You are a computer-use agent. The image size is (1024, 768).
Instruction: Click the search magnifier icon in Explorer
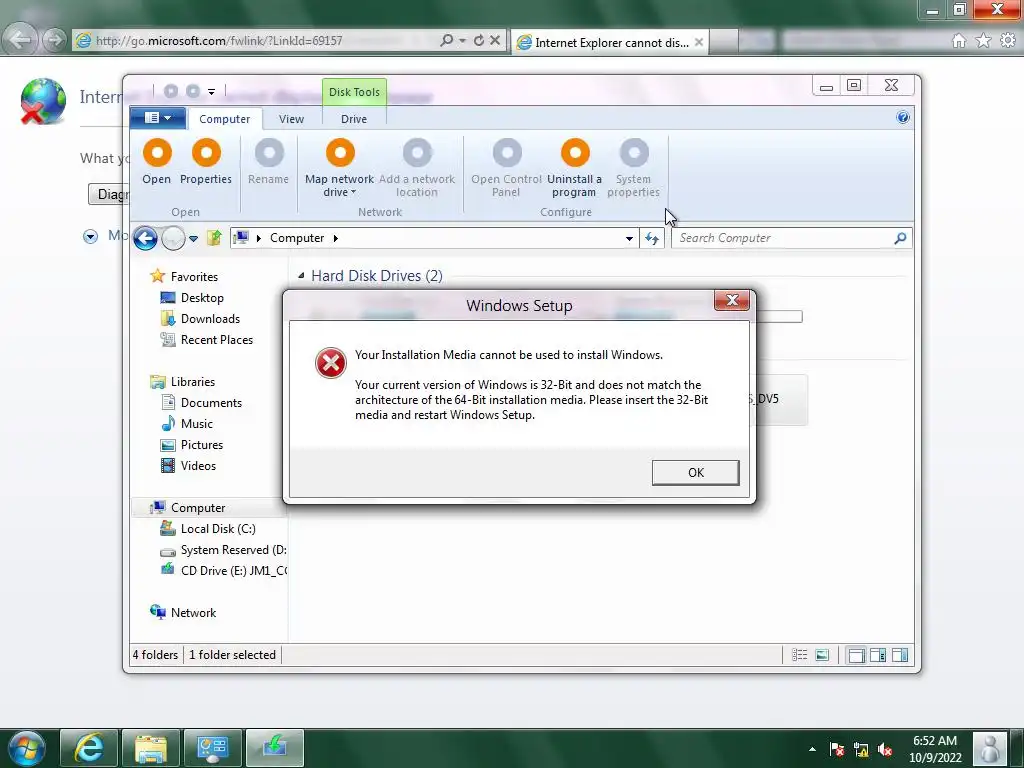pos(900,238)
